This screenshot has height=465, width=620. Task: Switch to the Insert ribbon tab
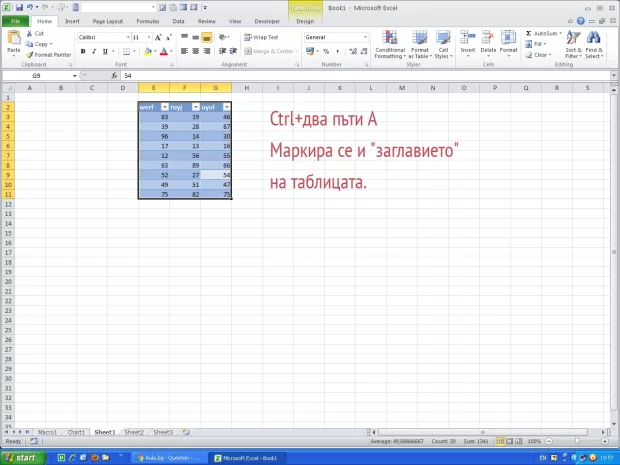[x=72, y=21]
